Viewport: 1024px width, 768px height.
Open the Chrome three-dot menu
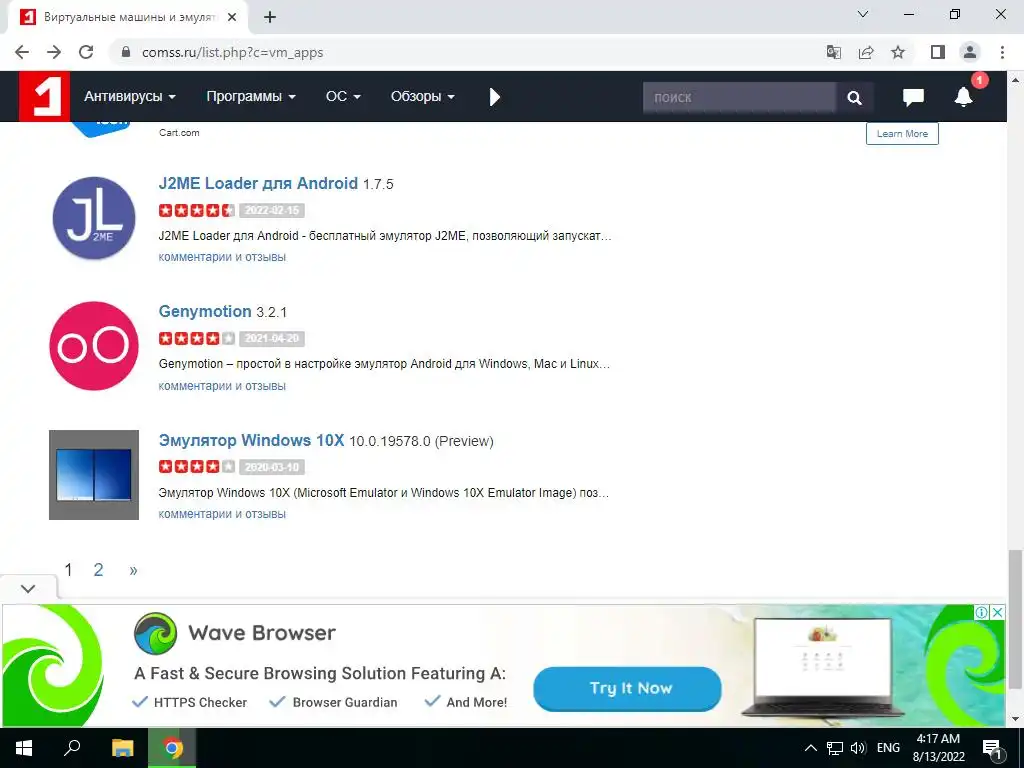(1002, 52)
